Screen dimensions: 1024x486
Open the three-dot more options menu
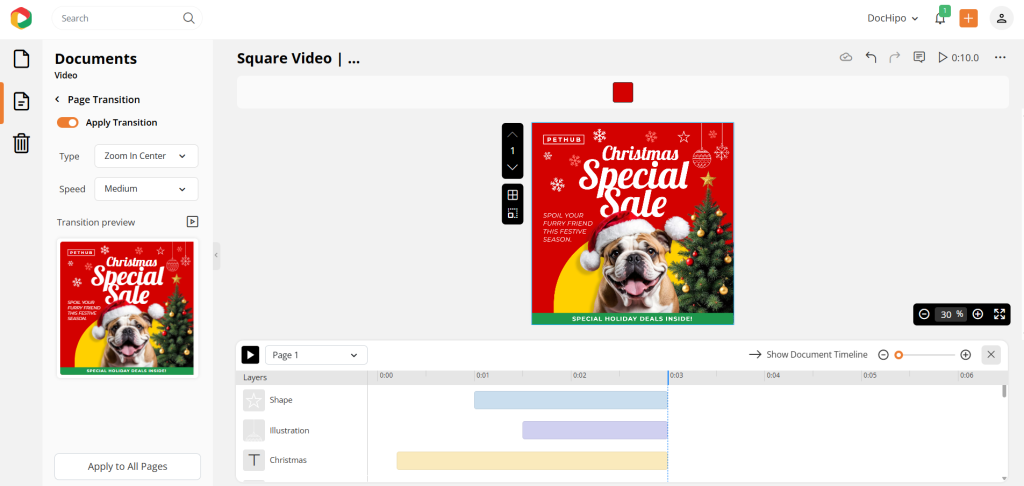click(x=1000, y=57)
